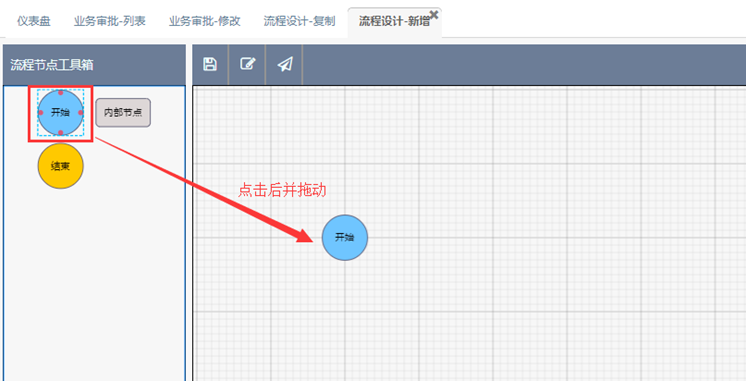Switch to the 流程设计-复制 tab
Screen dimensions: 746x381
(299, 21)
